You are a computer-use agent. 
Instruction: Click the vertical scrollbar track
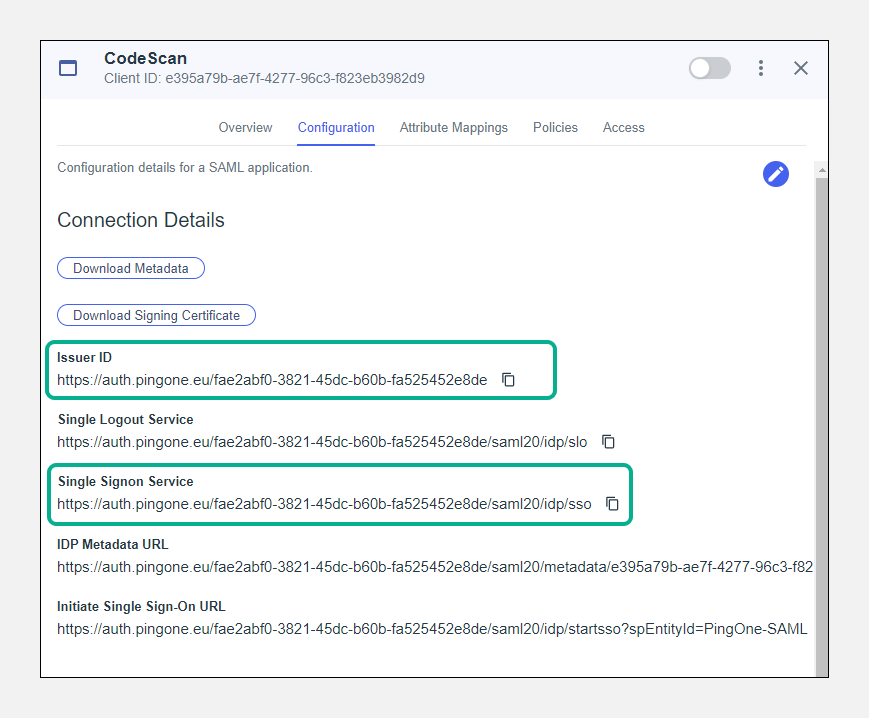point(821,420)
